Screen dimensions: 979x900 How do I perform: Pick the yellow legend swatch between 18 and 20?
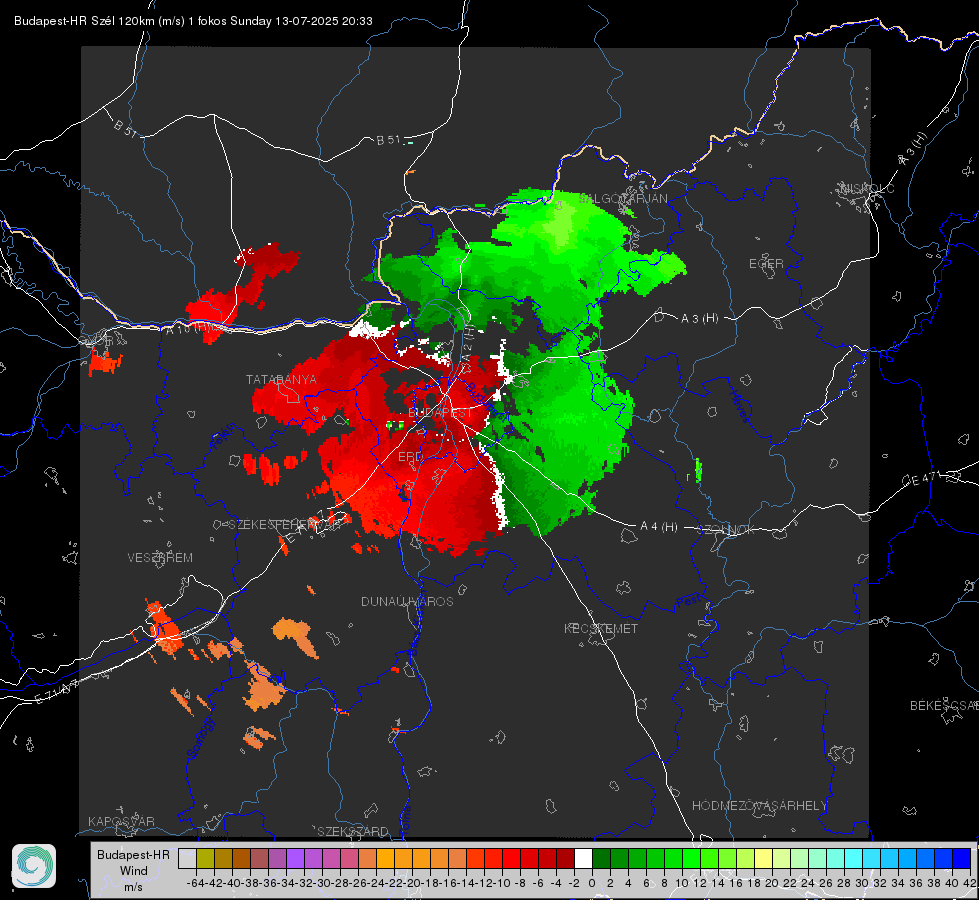tap(764, 859)
